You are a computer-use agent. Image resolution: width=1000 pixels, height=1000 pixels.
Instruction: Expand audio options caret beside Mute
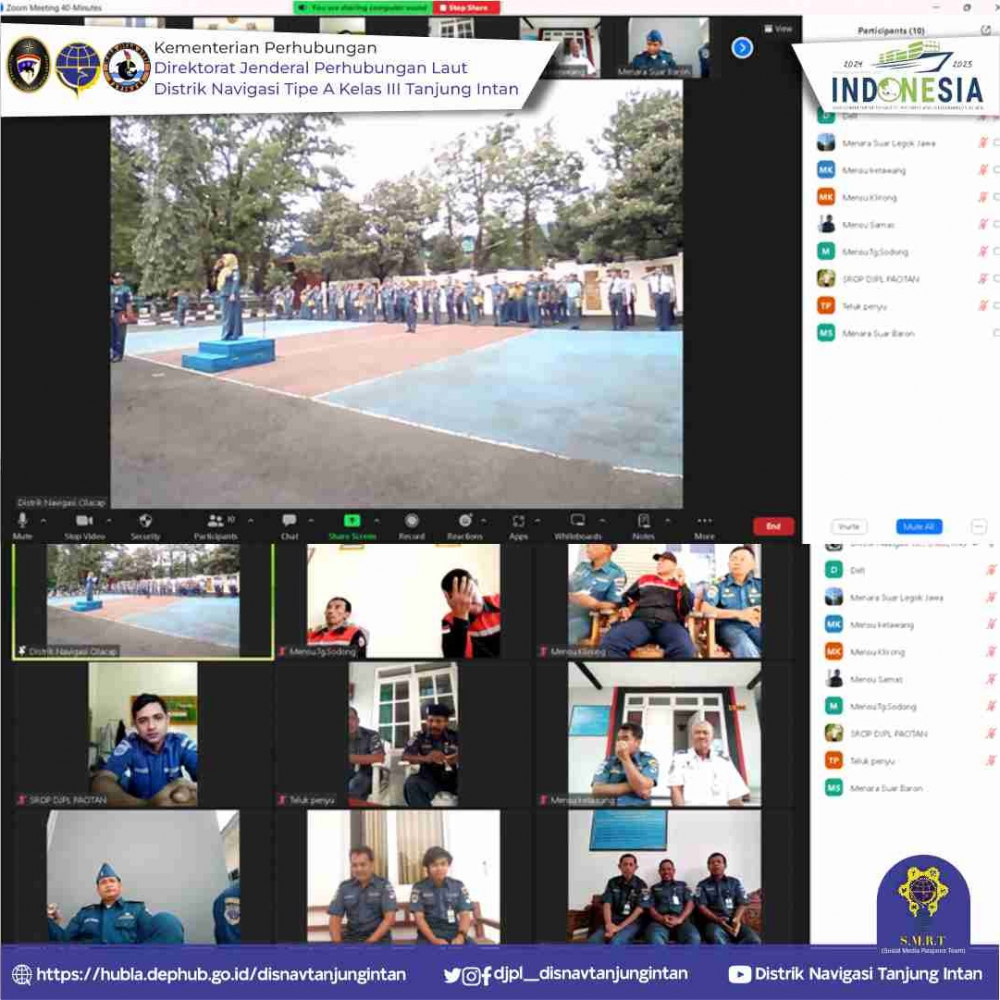point(43,520)
